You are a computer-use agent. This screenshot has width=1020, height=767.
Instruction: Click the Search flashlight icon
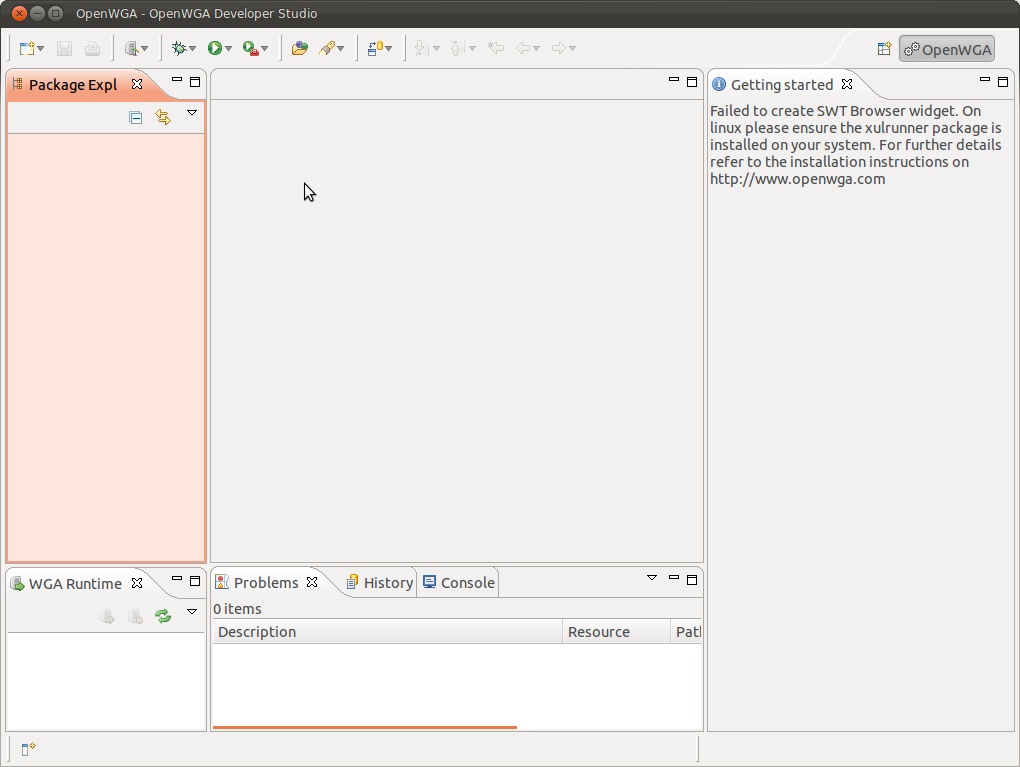[x=327, y=48]
